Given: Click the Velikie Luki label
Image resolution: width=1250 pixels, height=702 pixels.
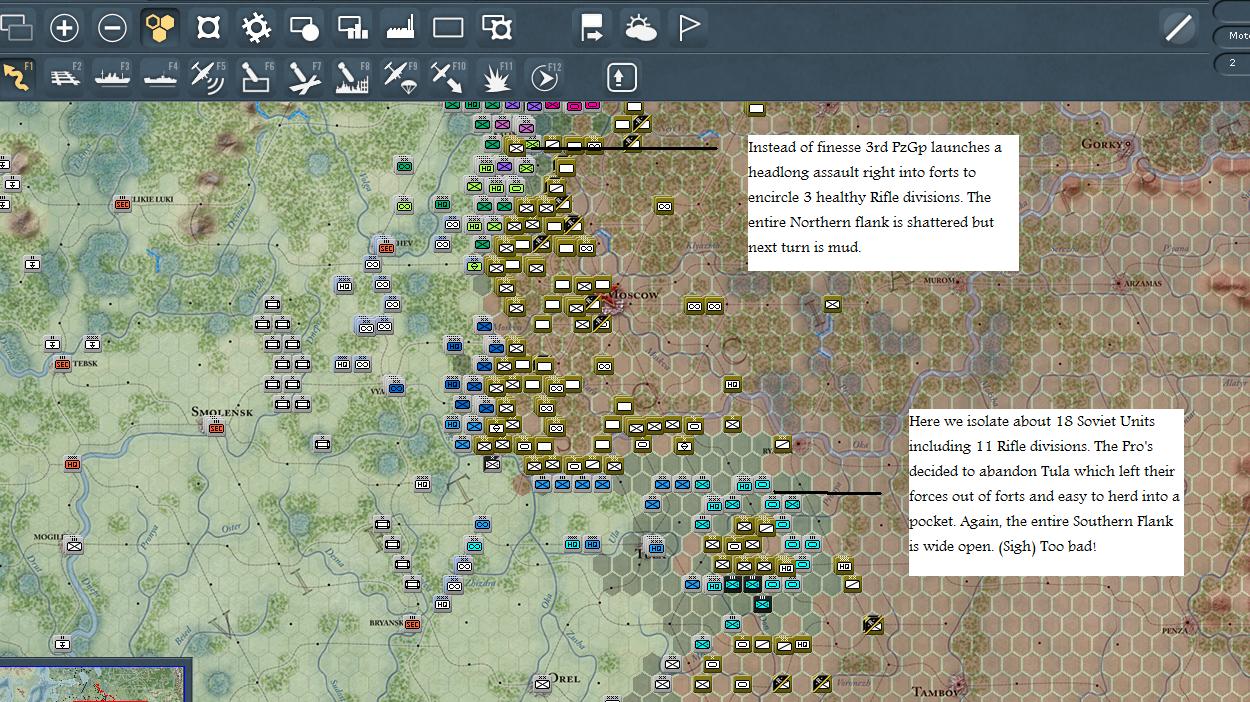Looking at the screenshot, I should coord(152,199).
